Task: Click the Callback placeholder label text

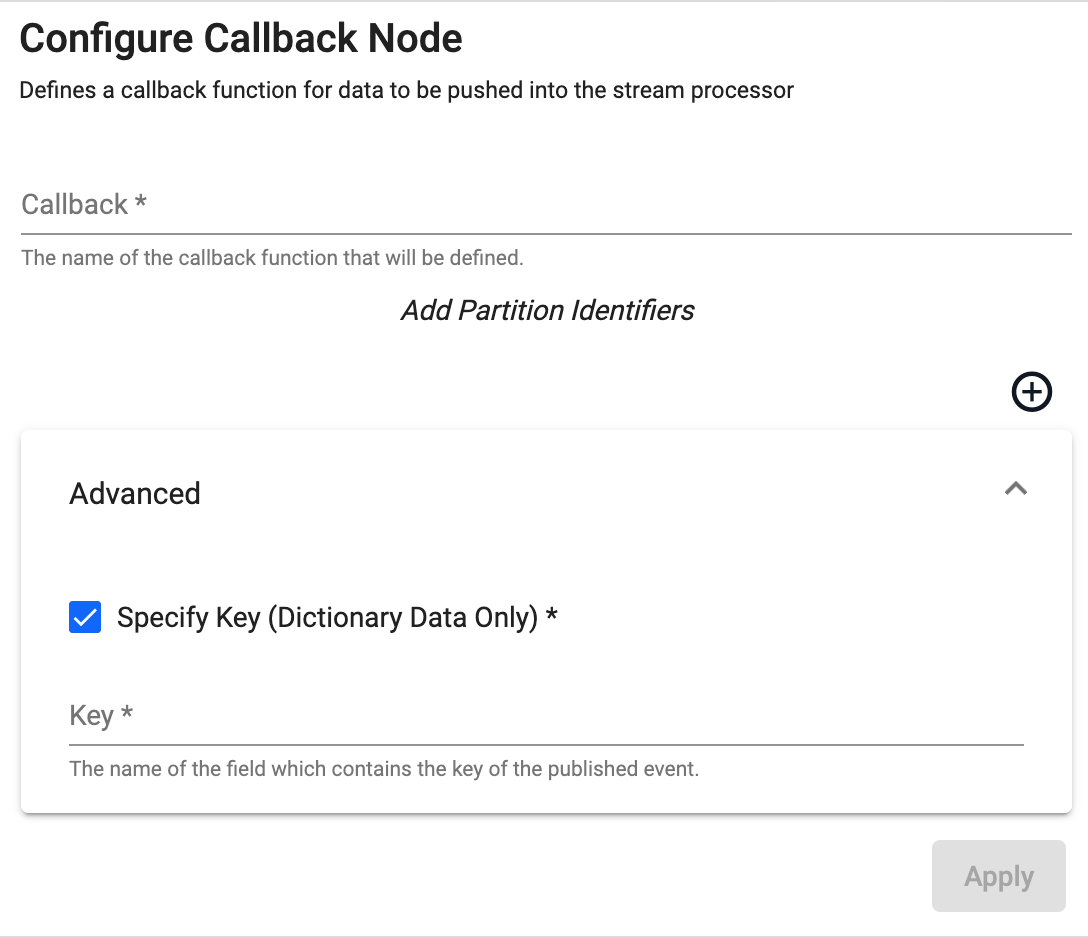Action: click(x=84, y=205)
